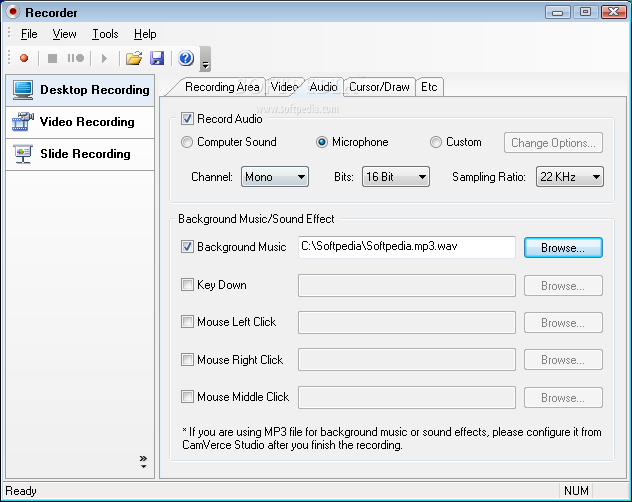
Task: Click the Background Music file path field
Action: (407, 247)
